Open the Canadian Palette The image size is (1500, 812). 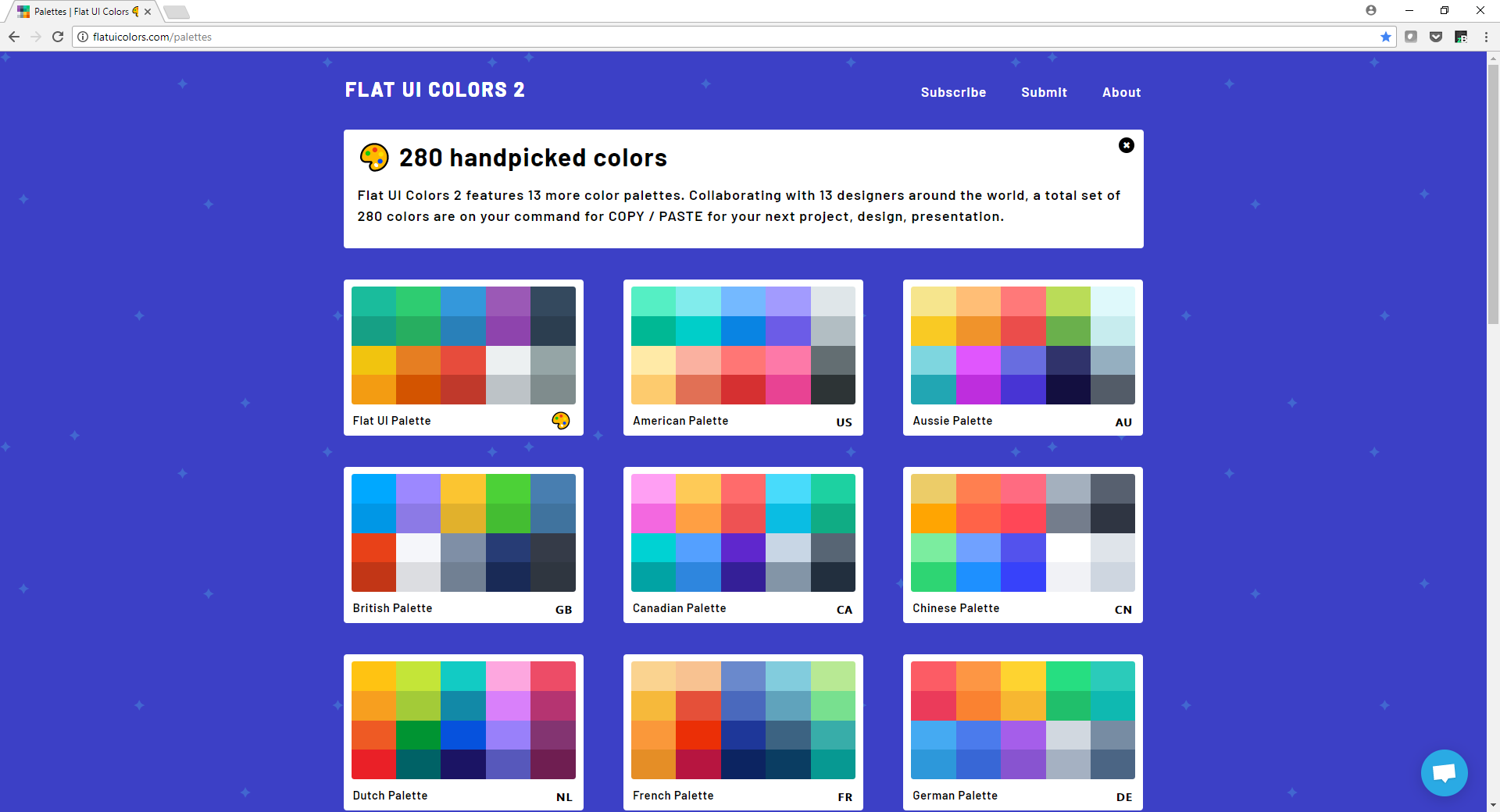[x=743, y=545]
